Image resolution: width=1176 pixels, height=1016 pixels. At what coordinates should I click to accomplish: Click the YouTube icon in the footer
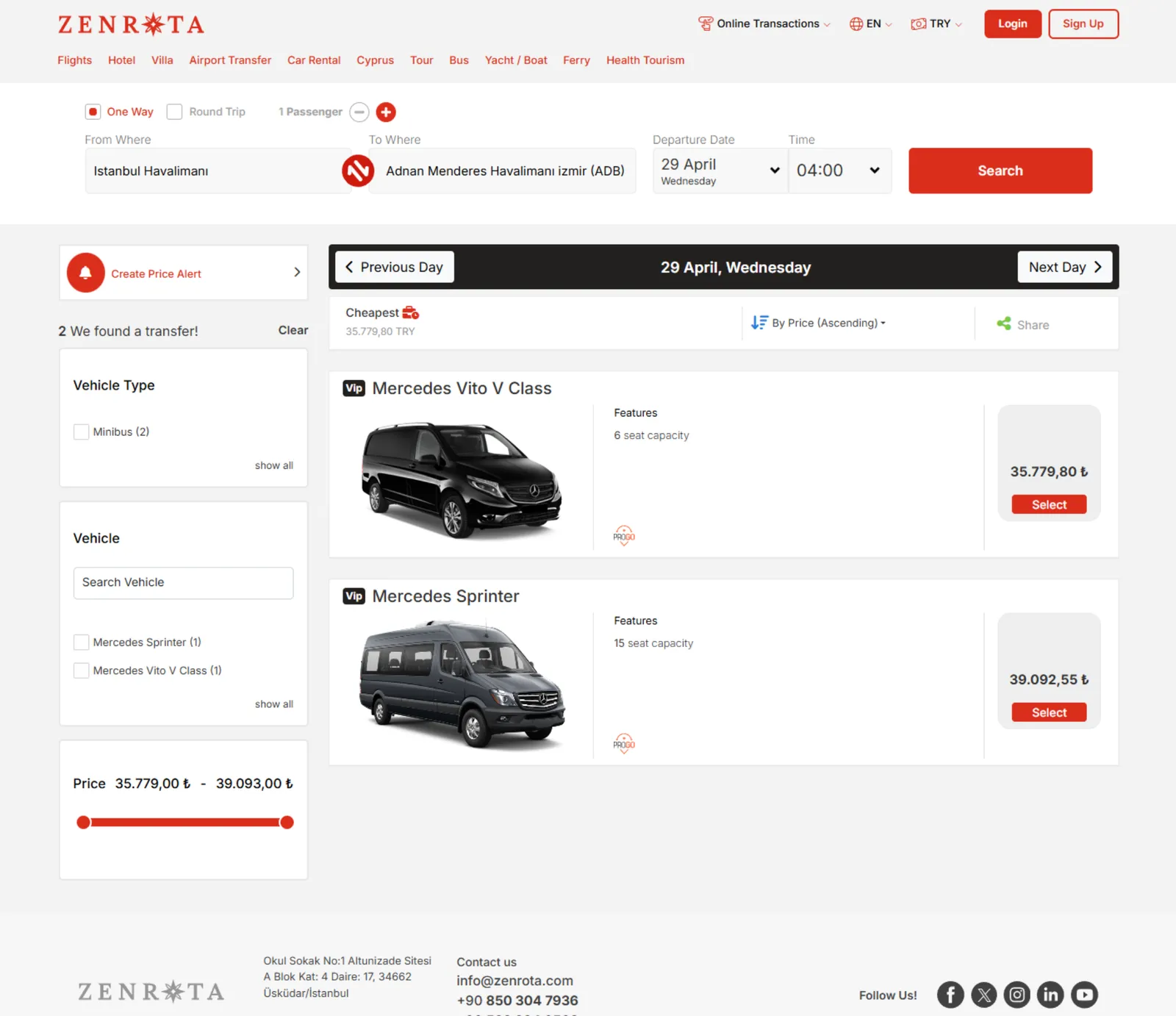click(1084, 995)
